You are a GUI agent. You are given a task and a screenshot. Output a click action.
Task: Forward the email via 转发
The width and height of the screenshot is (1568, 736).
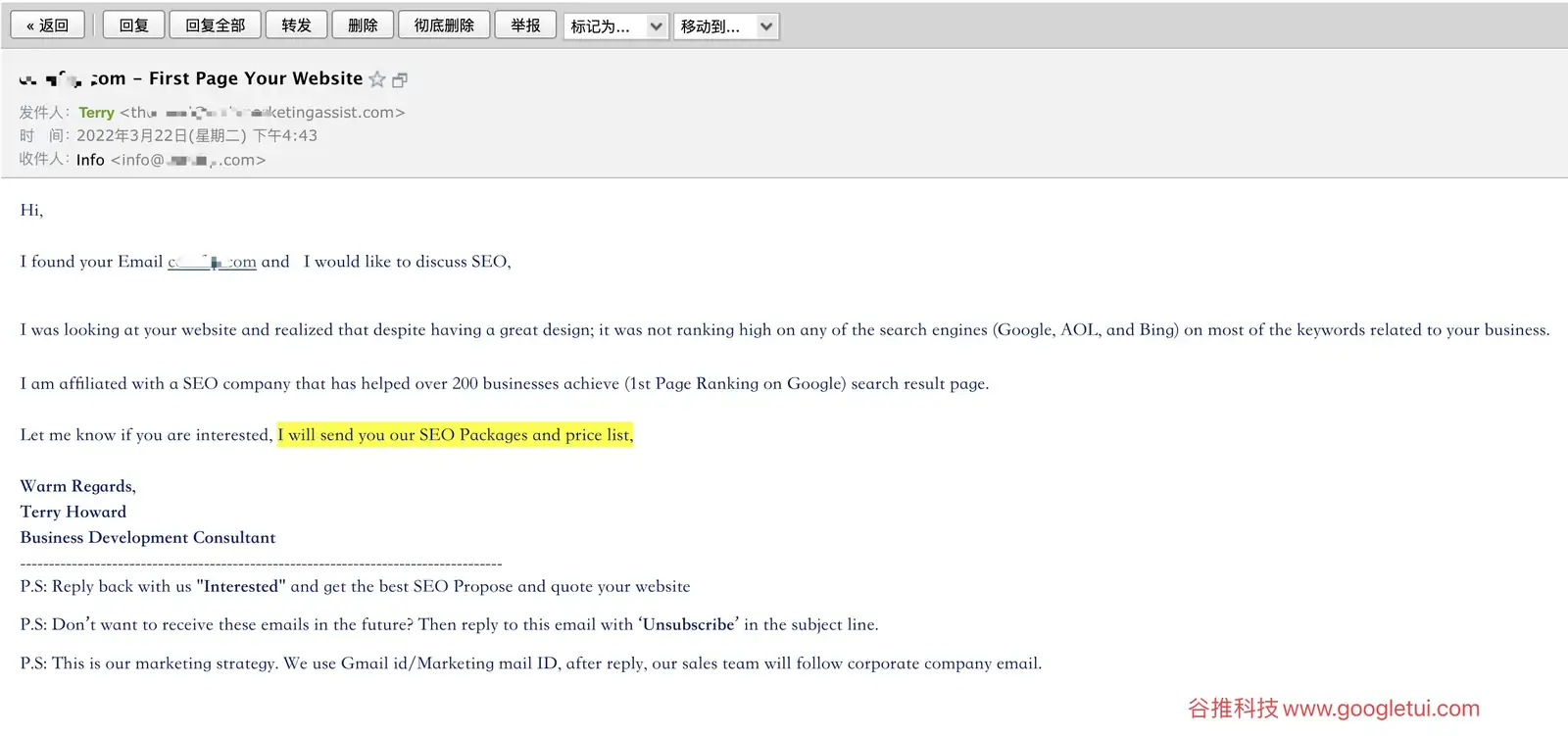click(296, 25)
